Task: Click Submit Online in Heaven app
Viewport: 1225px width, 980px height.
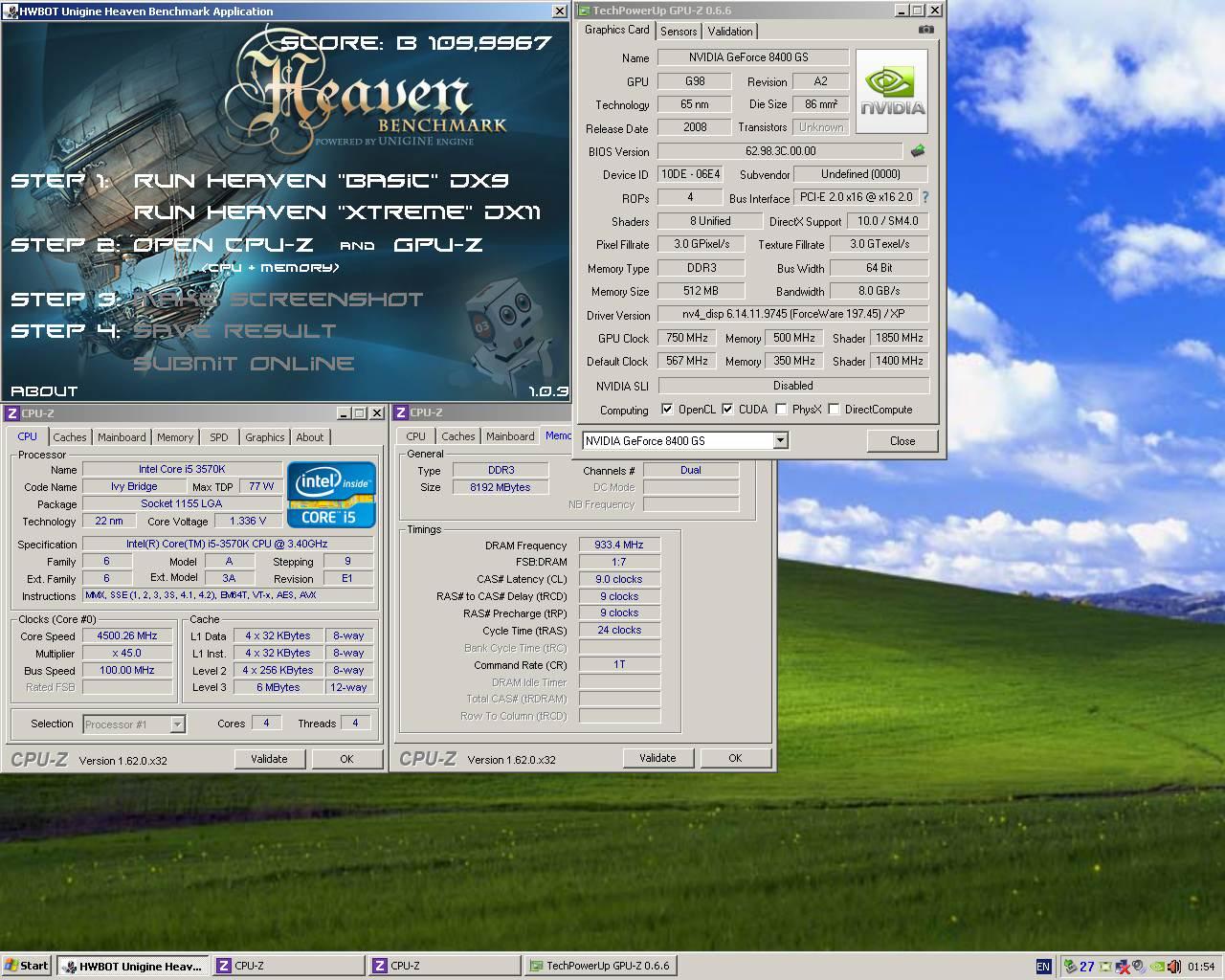Action: pos(244,364)
